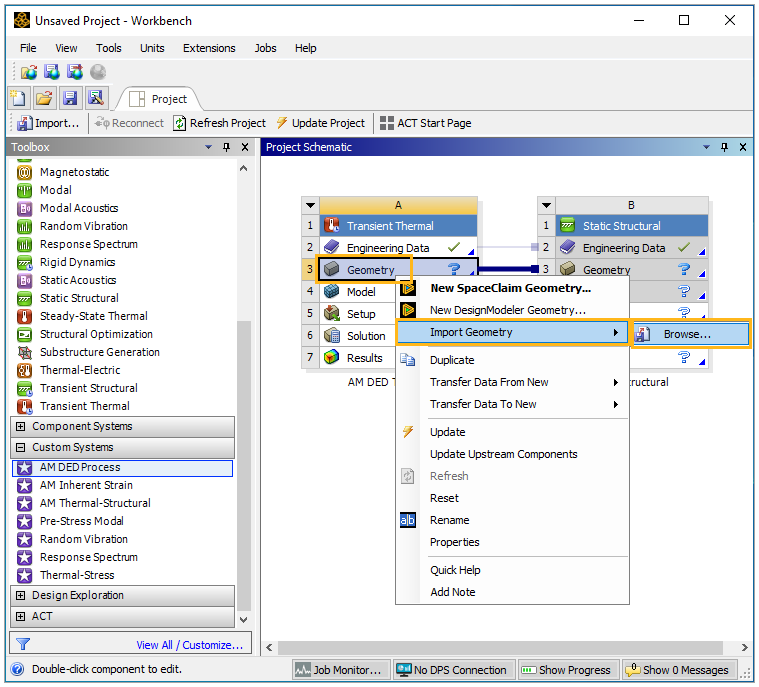This screenshot has width=759, height=687.
Task: Click the Modal Acoustics toolbox icon
Action: (x=24, y=208)
